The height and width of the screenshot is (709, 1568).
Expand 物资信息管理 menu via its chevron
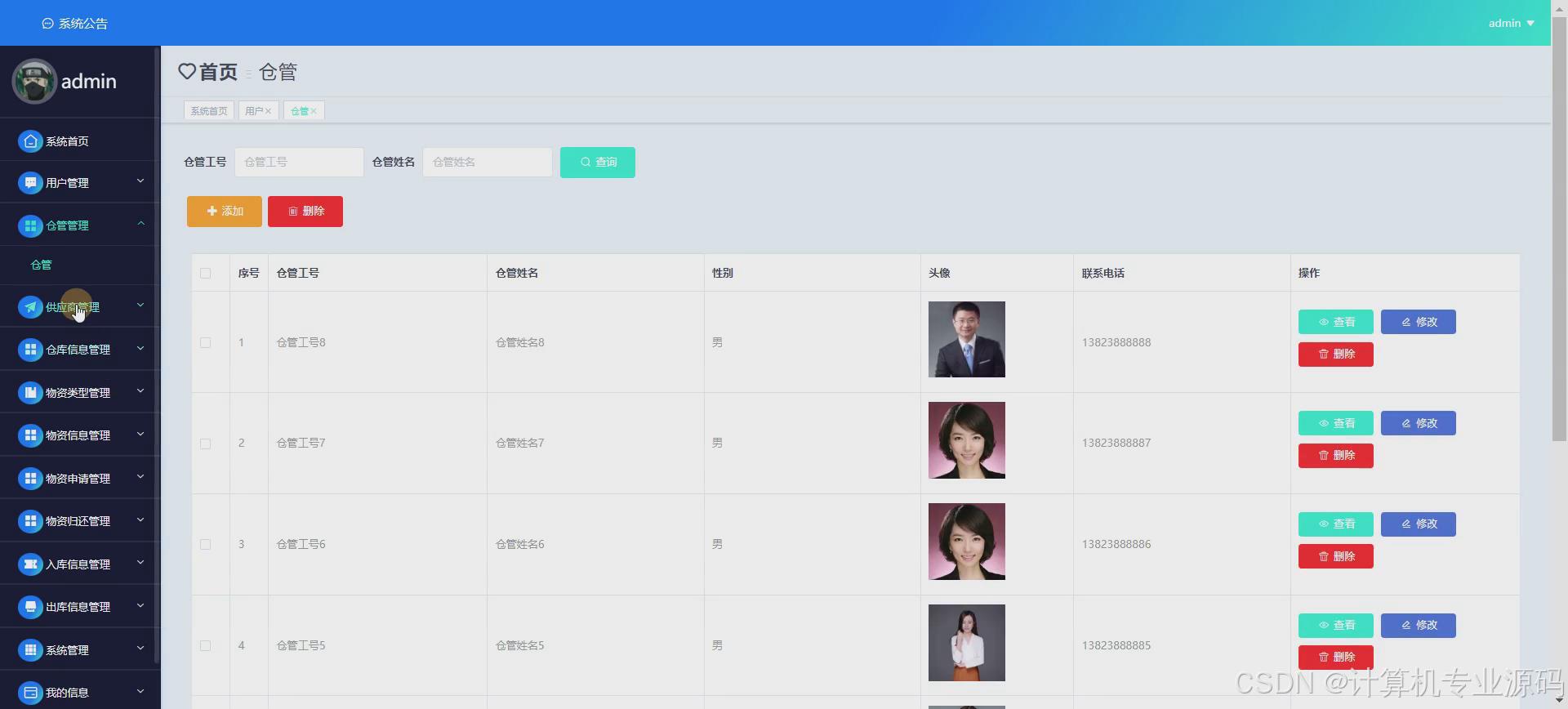point(140,434)
